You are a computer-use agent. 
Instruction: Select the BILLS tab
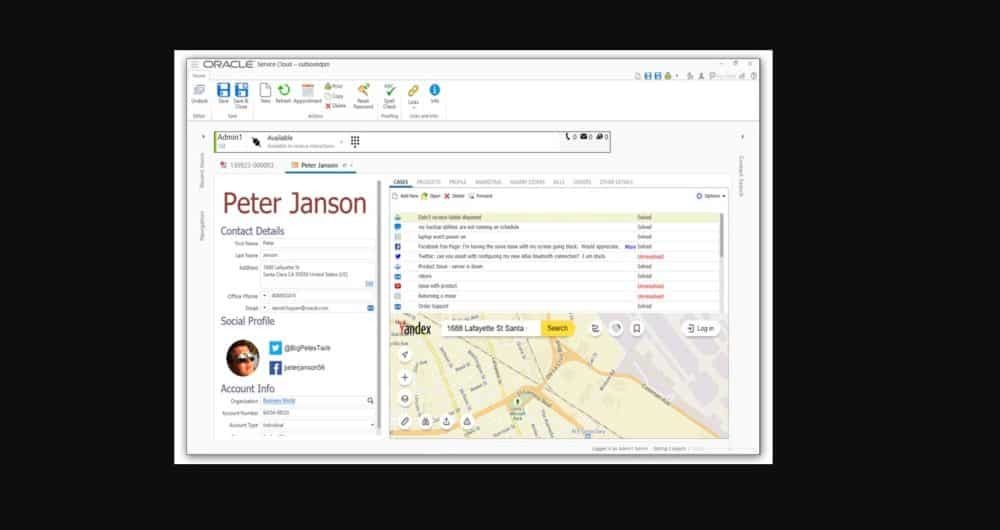tap(559, 182)
